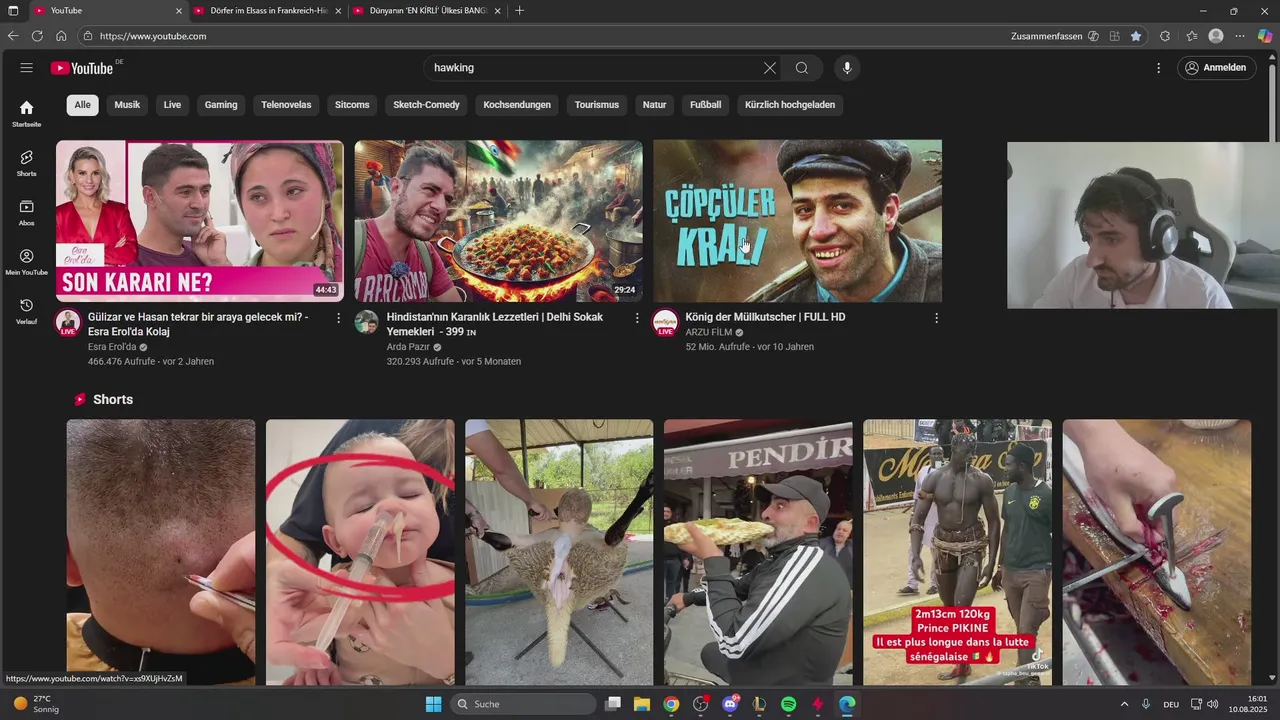The height and width of the screenshot is (720, 1280).
Task: Open the PENDİR shop Short thumbnail
Action: [758, 552]
